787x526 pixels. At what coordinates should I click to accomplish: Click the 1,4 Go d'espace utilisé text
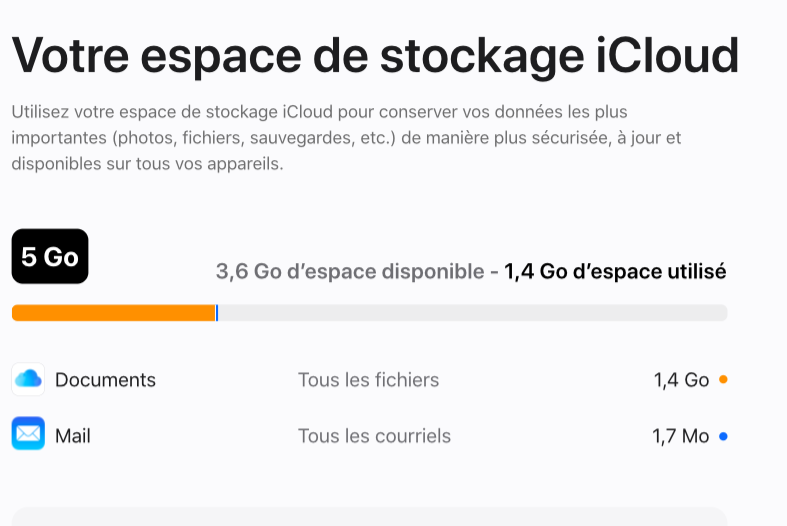coord(615,272)
